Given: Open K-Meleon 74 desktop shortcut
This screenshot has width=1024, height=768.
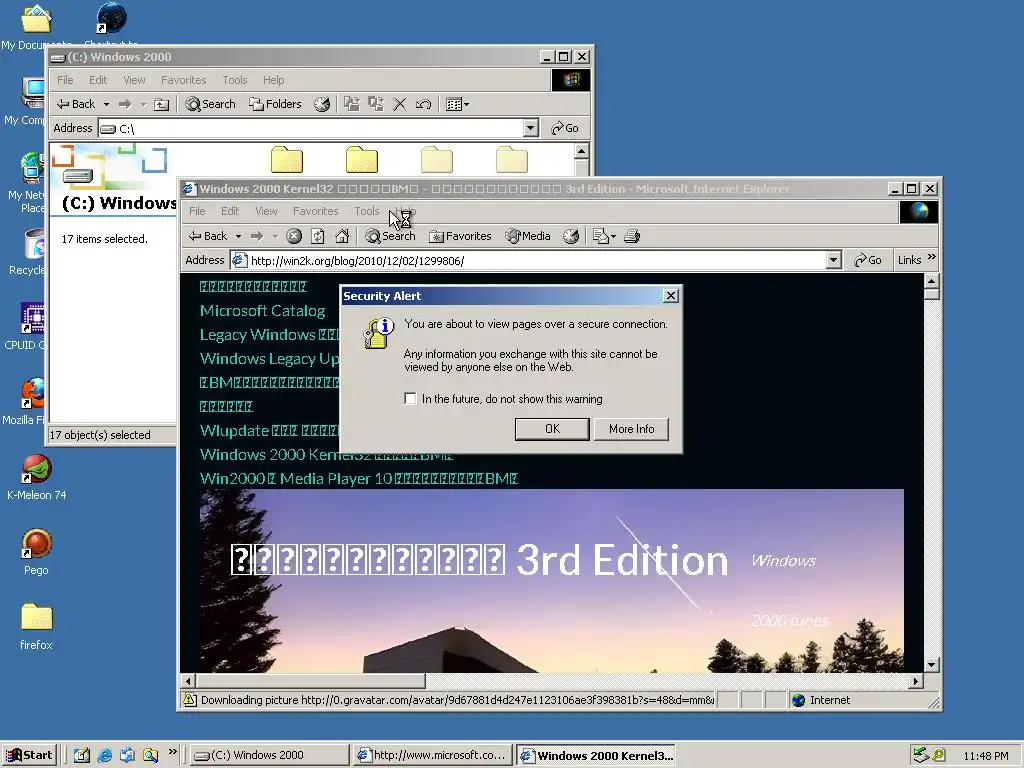Looking at the screenshot, I should (37, 477).
